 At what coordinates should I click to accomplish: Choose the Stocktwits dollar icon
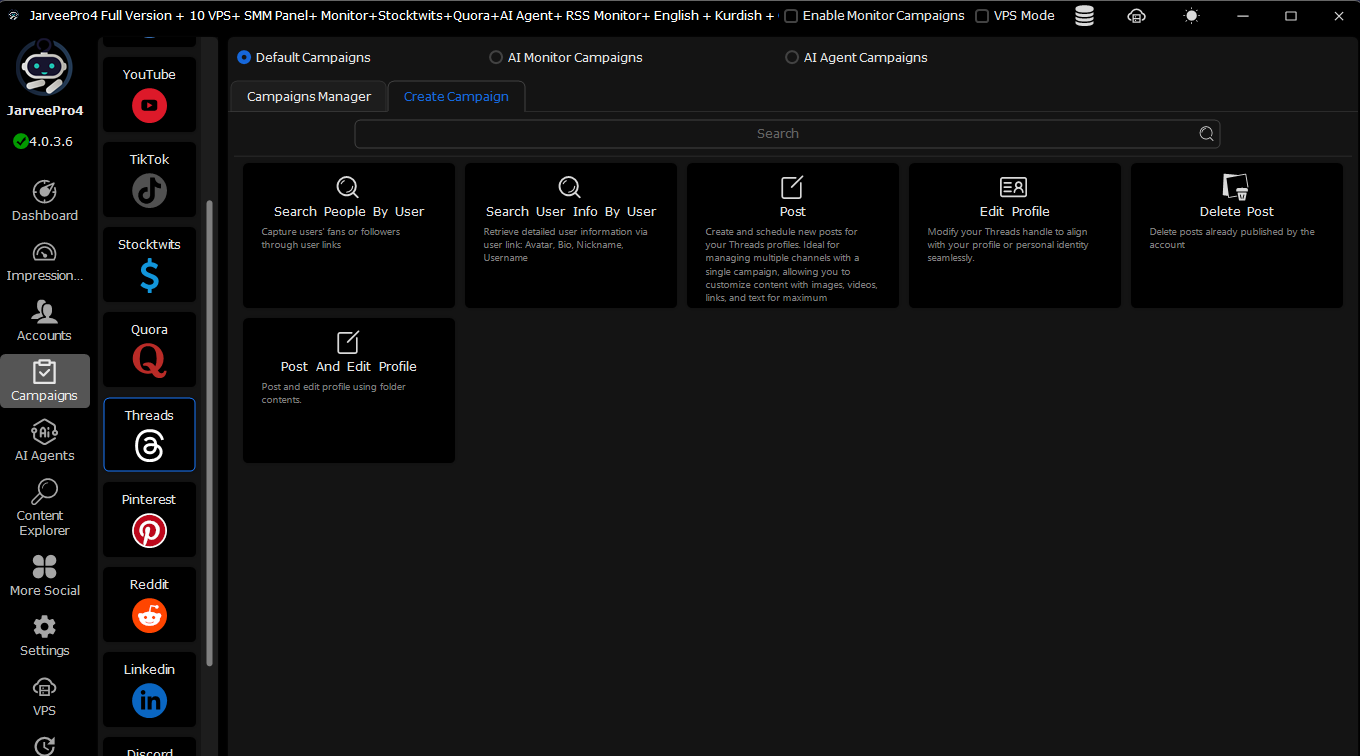(x=149, y=275)
